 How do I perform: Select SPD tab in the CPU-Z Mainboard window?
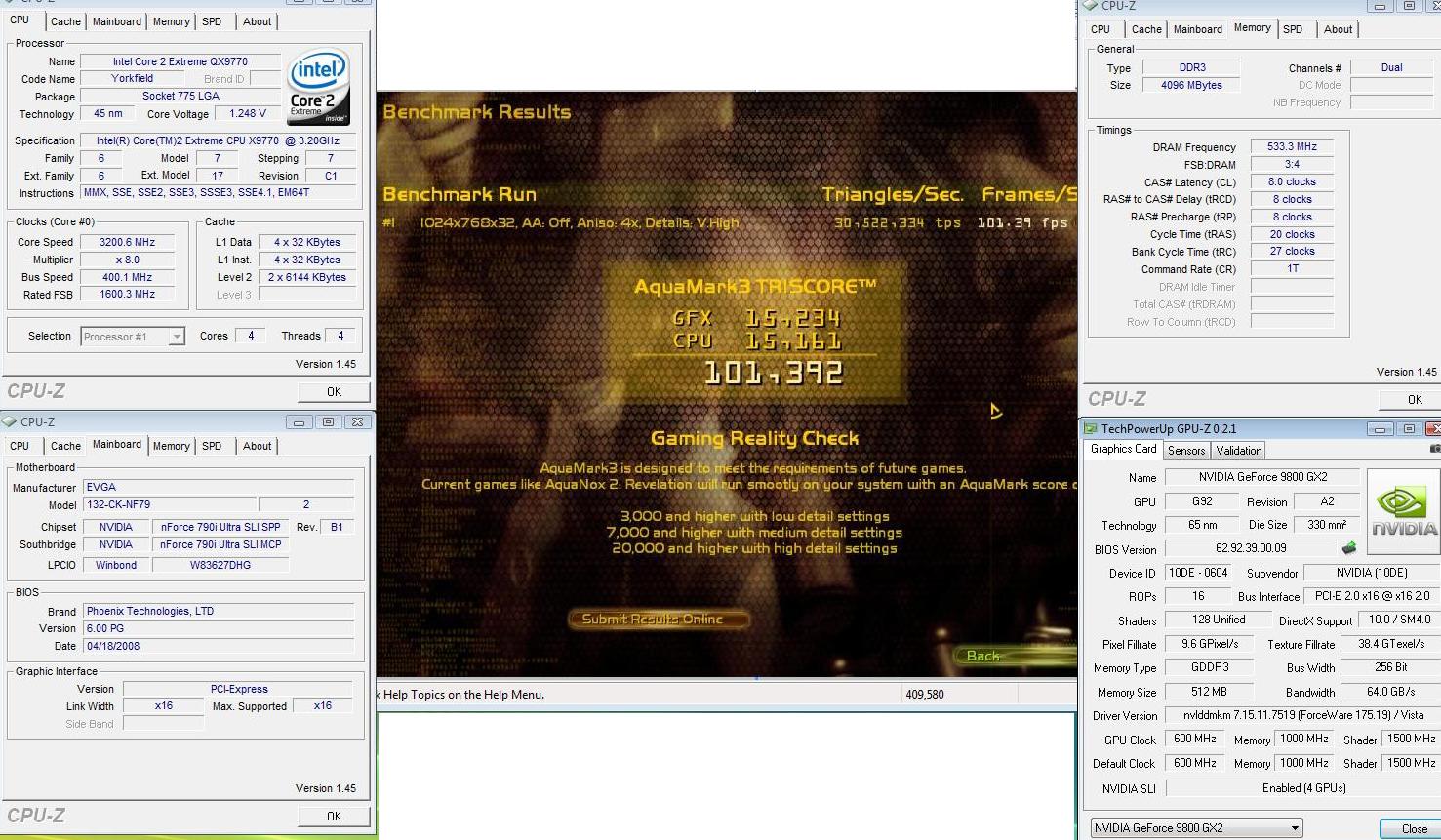(x=212, y=446)
